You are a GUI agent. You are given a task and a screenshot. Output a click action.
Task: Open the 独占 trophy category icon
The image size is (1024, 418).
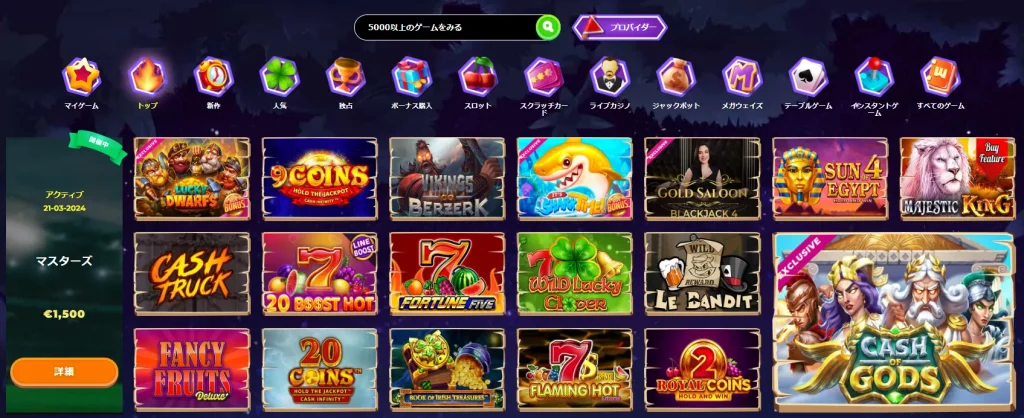tap(345, 76)
